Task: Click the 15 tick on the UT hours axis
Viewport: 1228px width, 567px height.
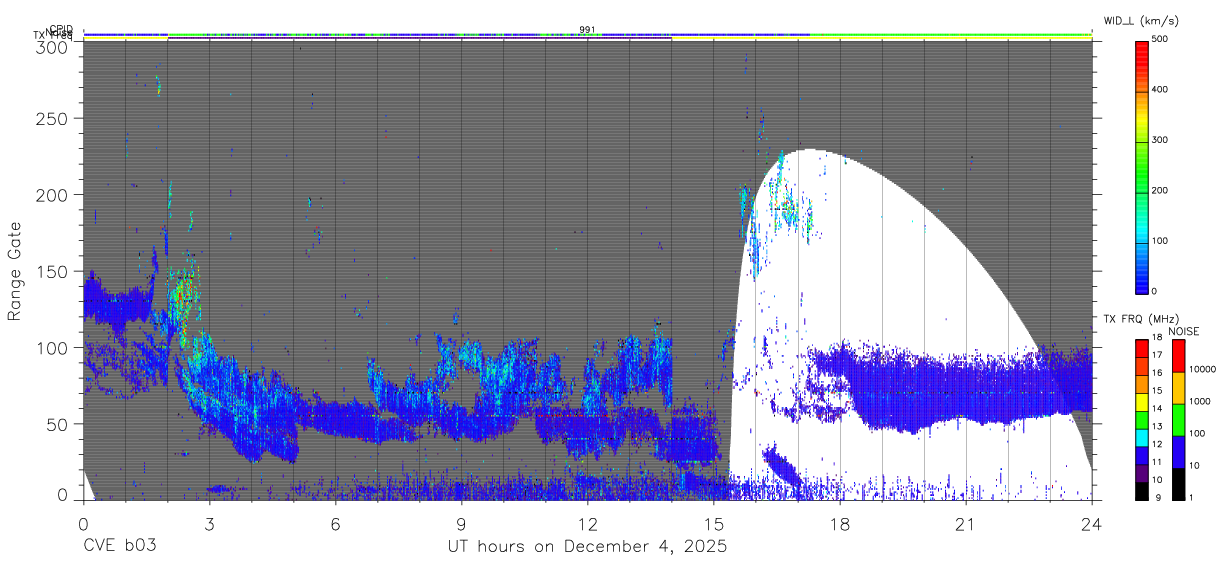Action: point(713,523)
